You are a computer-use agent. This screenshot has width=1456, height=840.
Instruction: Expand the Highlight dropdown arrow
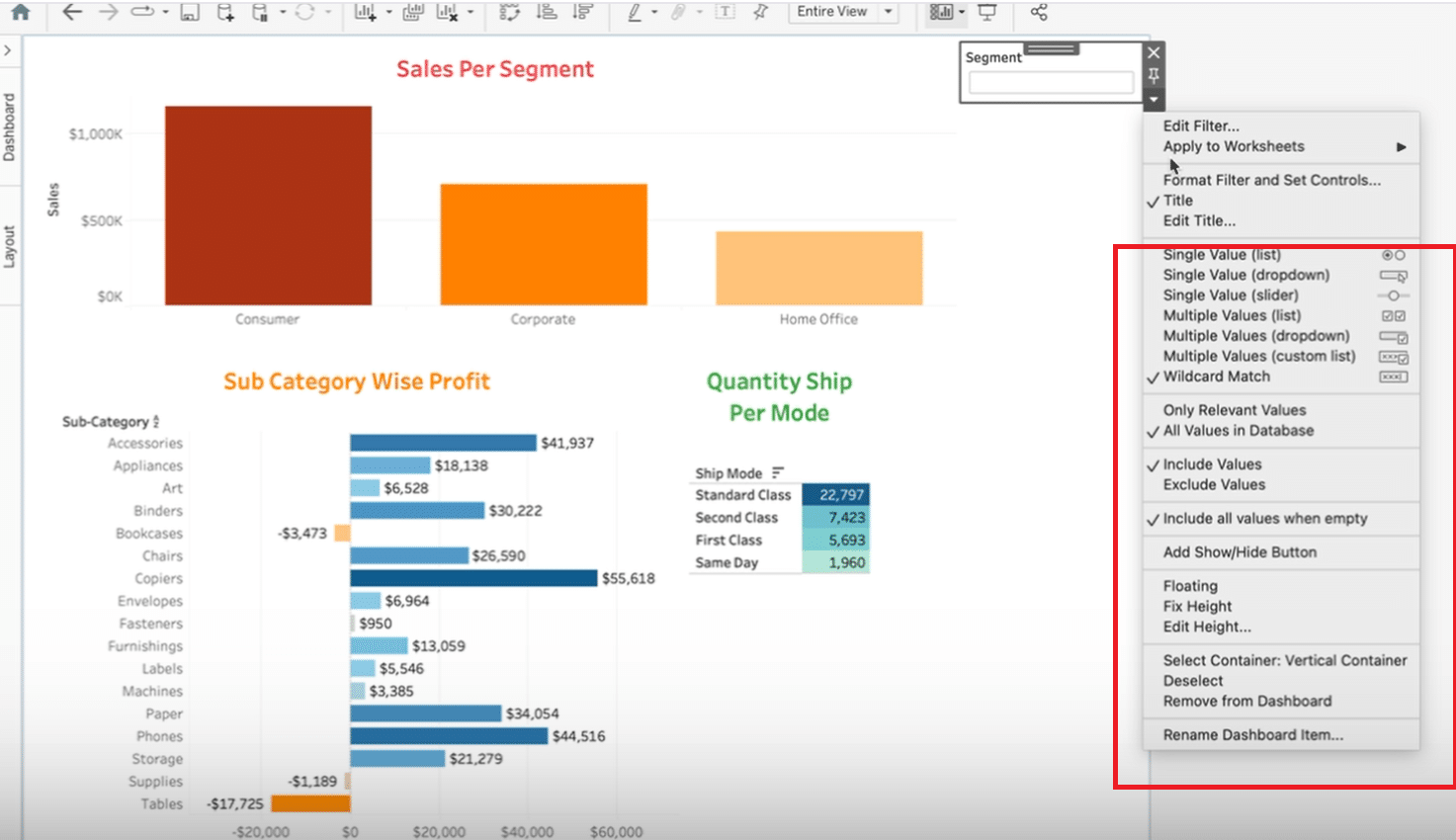[654, 13]
